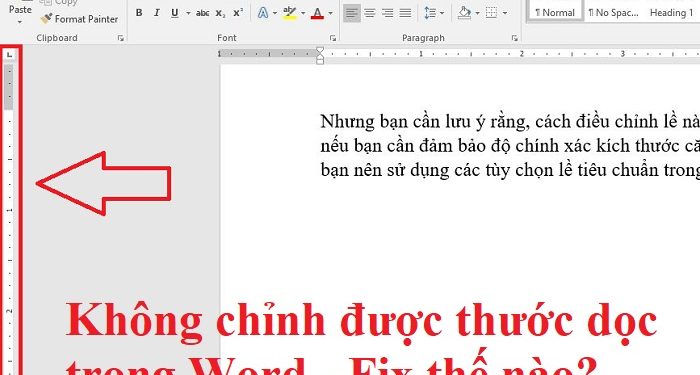Open the Clipboard dialog launcher
The image size is (700, 375).
[x=121, y=38]
